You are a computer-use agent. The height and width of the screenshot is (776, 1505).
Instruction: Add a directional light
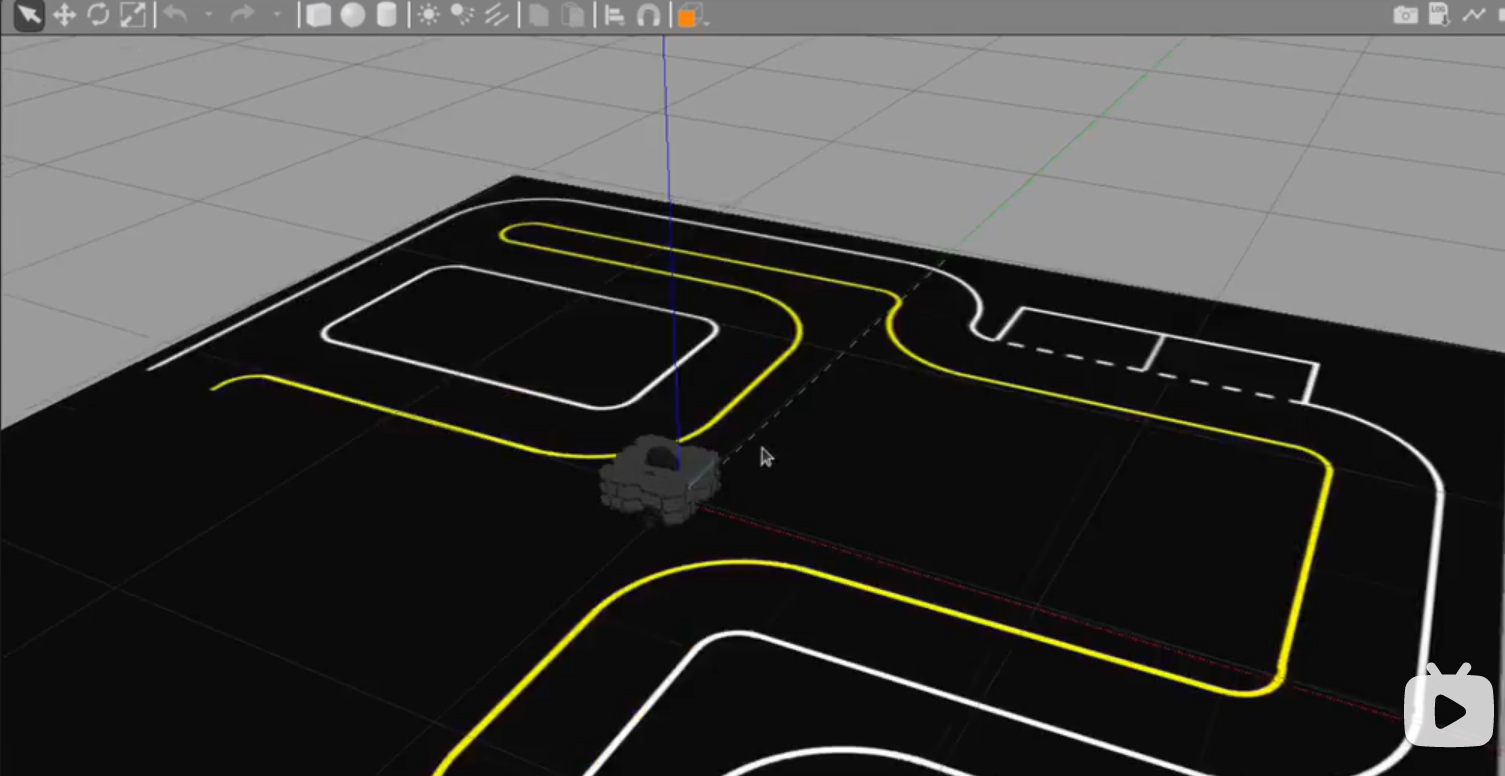coord(497,15)
